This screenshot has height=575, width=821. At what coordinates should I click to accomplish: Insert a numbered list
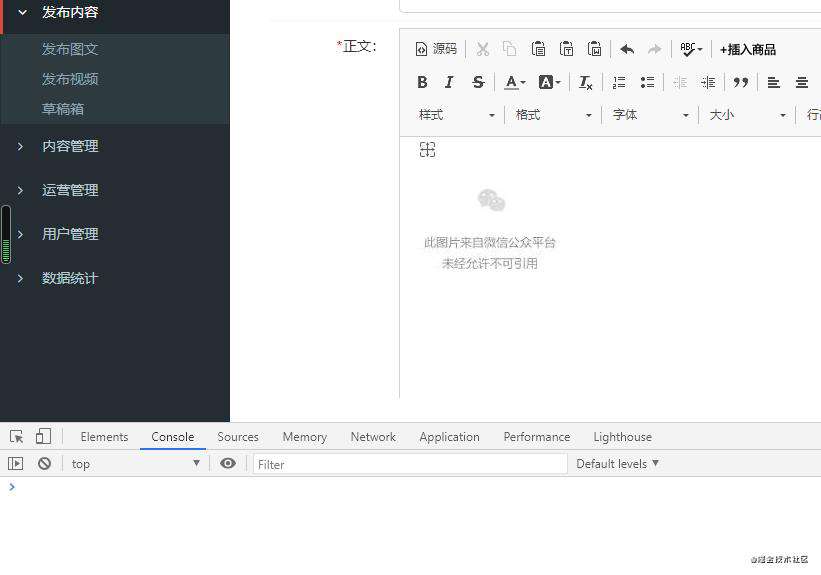coord(619,82)
